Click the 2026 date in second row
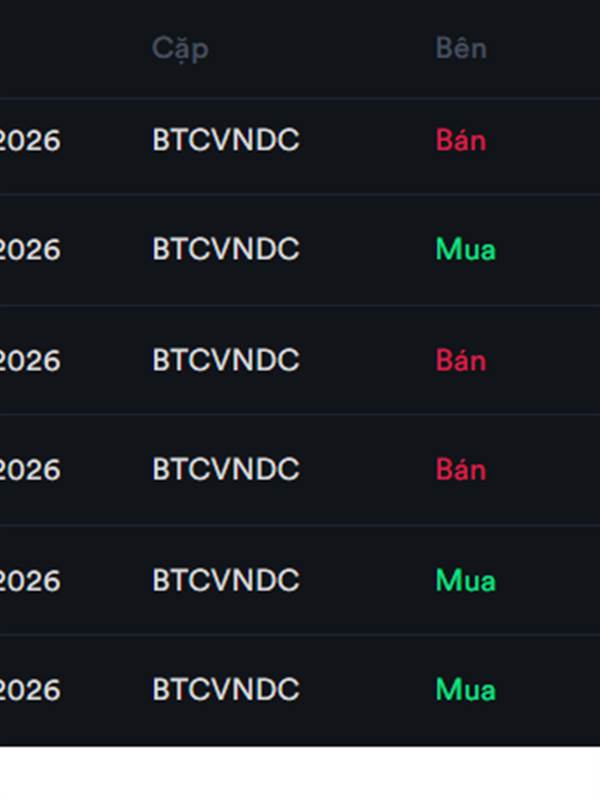 30,249
